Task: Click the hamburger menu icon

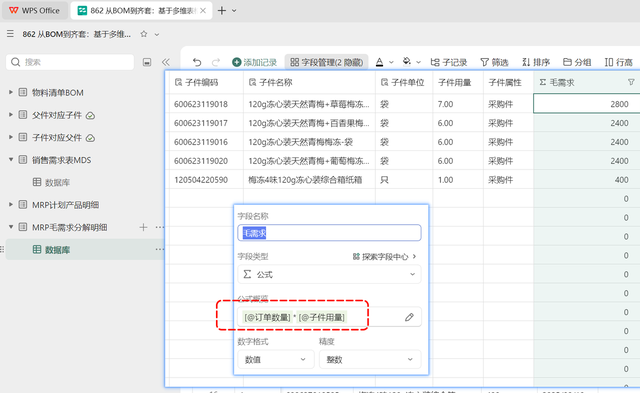Action: (x=10, y=34)
